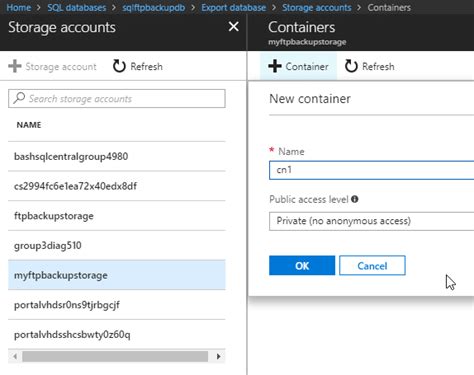474x375 pixels.
Task: Click the horizontal scrollbar thumb
Action: [x=115, y=356]
